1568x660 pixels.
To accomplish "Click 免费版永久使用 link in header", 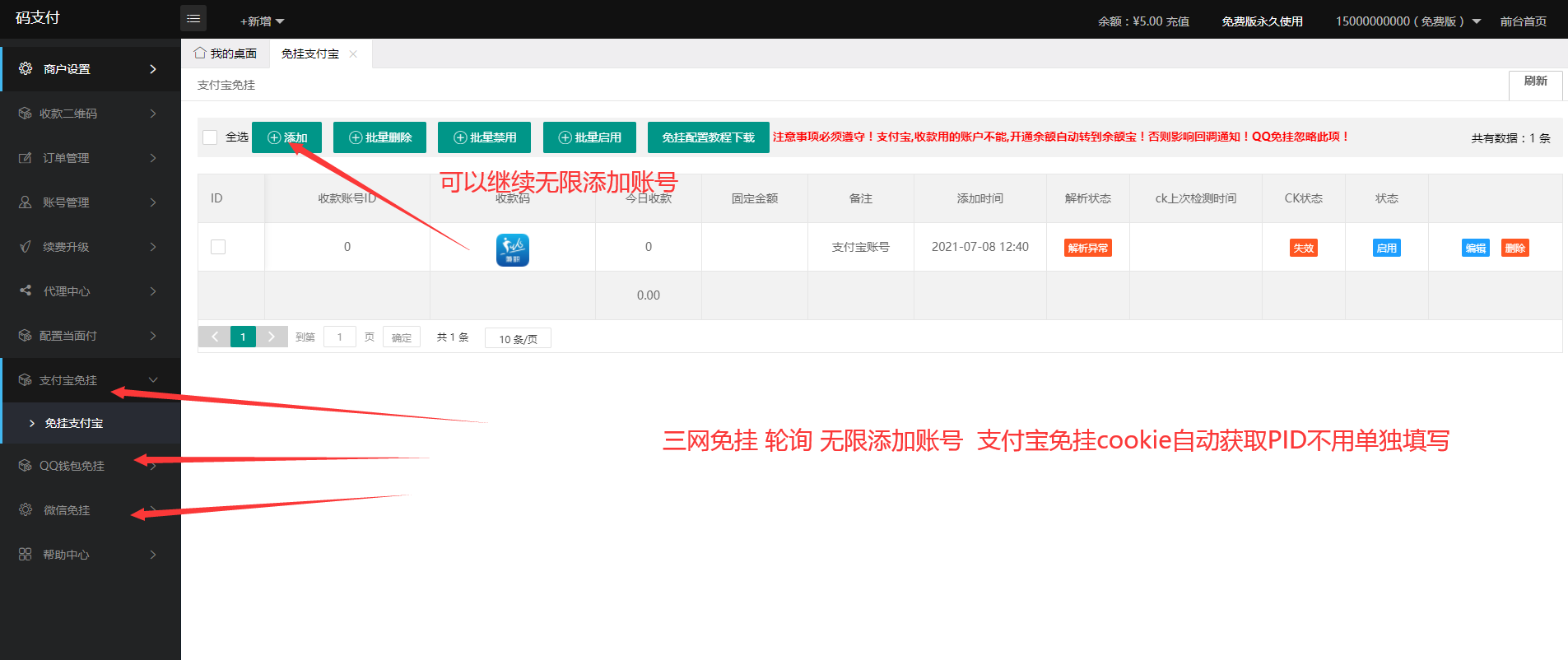I will pyautogui.click(x=1262, y=21).
